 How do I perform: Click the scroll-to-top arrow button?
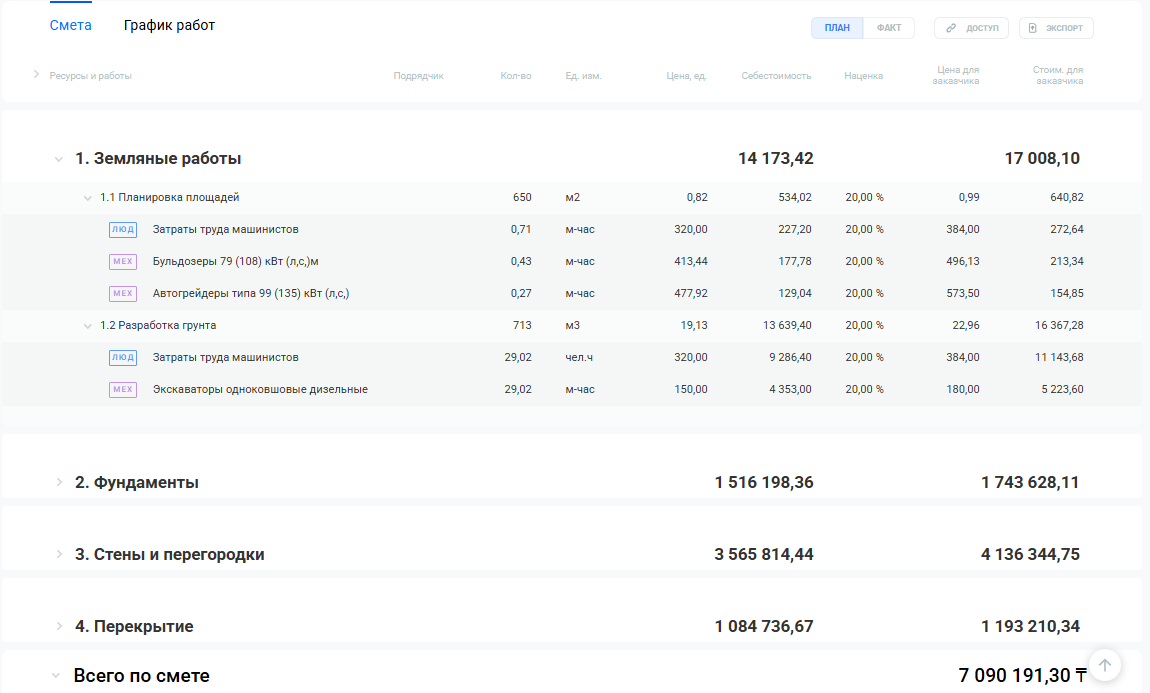1104,664
